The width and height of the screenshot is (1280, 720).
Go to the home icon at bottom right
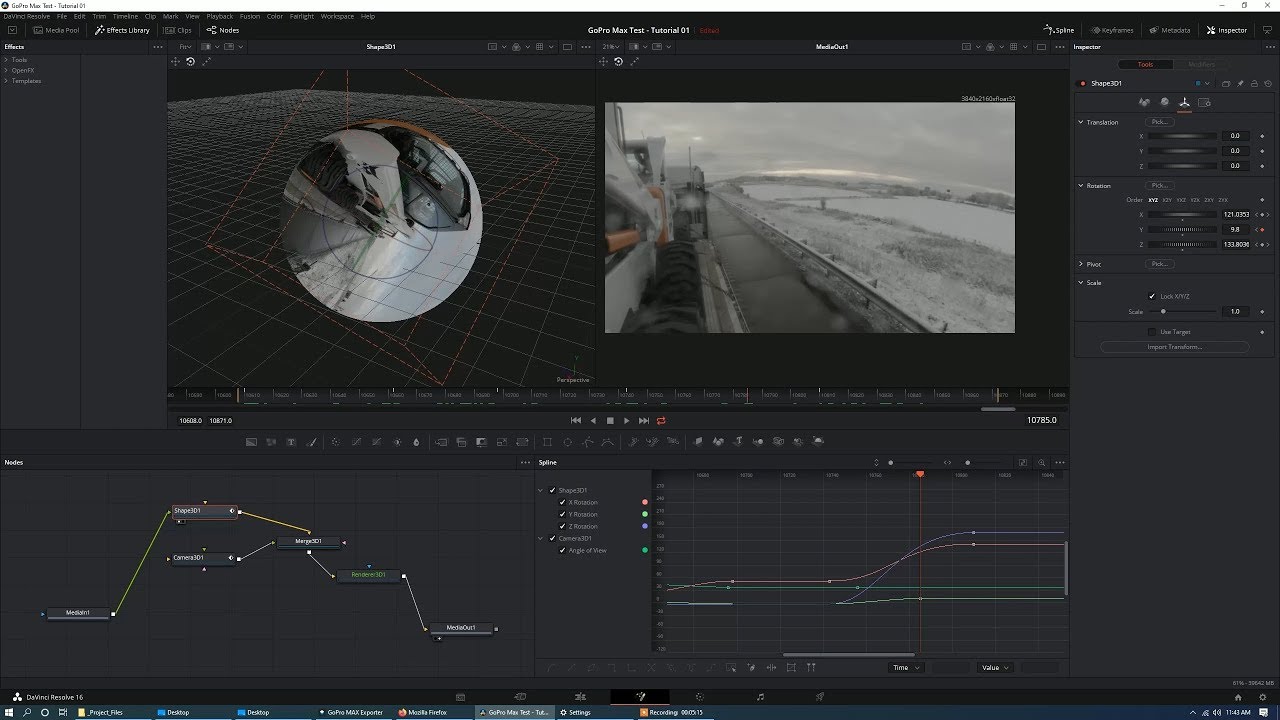1238,697
